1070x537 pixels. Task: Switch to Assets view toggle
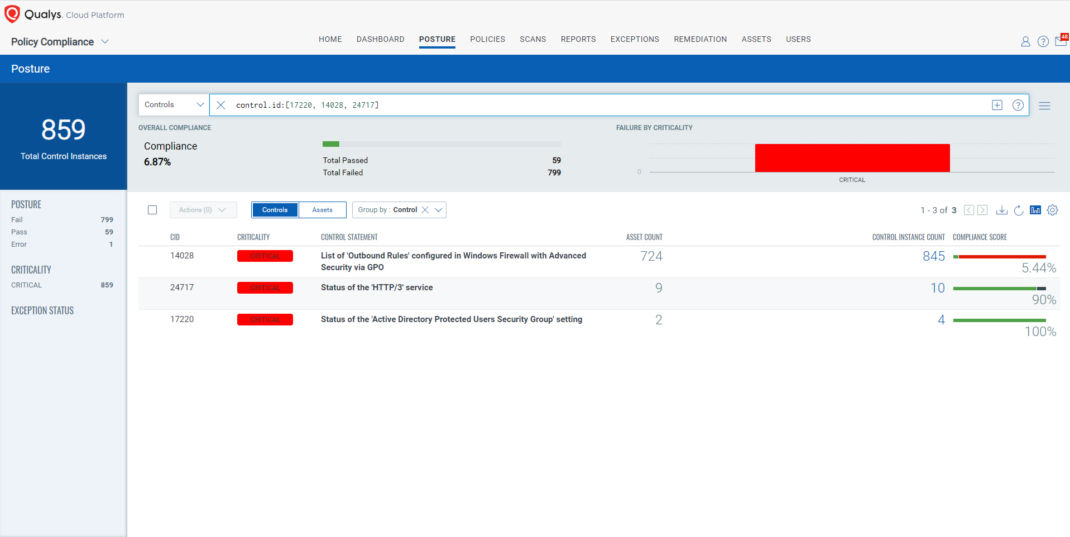pos(322,210)
